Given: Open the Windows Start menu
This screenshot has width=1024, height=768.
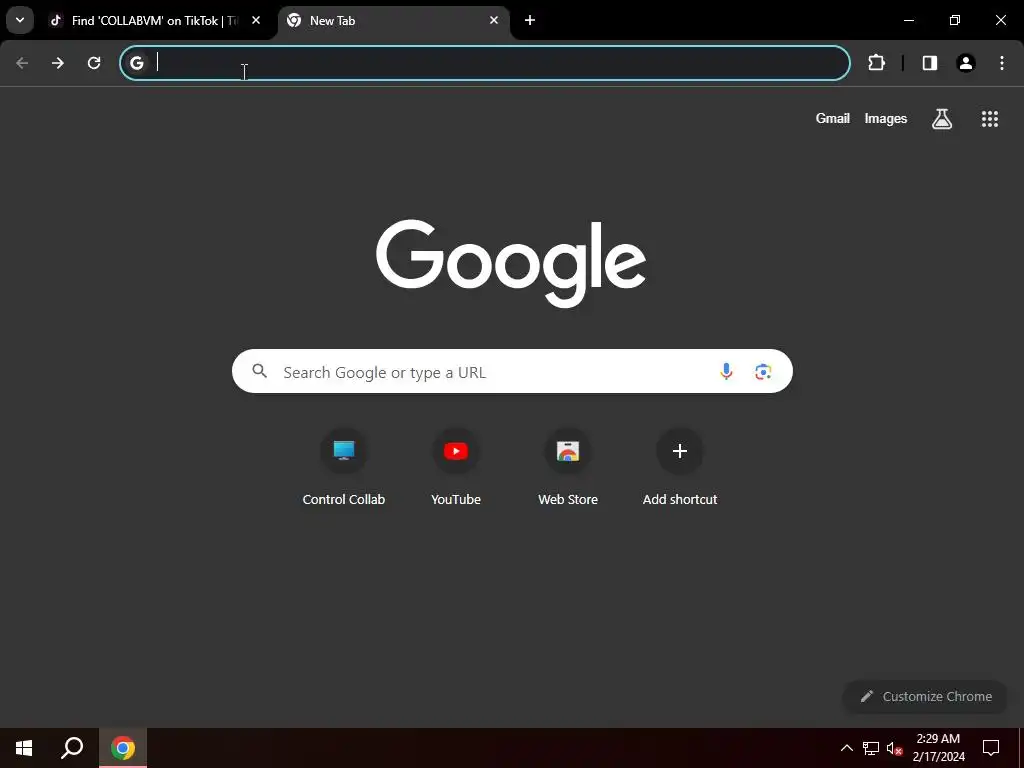Looking at the screenshot, I should coord(24,748).
